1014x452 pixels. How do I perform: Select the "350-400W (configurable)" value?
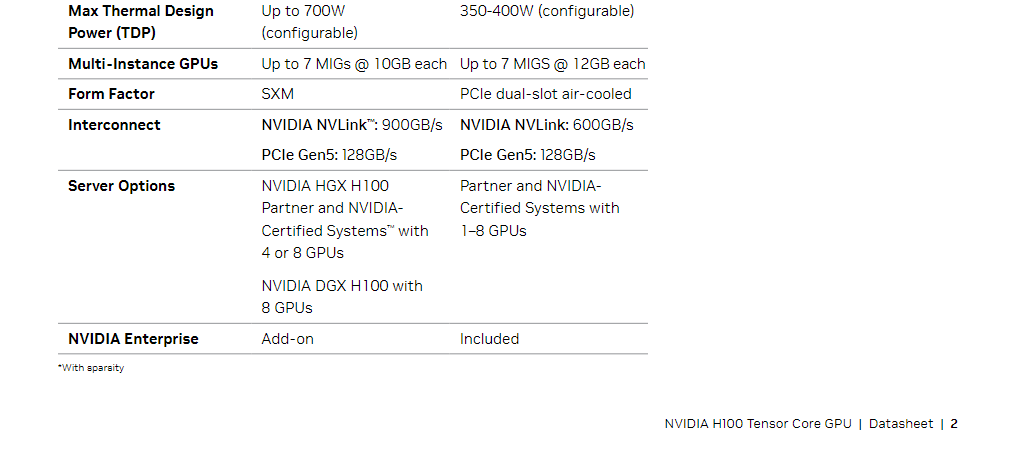[x=546, y=12]
